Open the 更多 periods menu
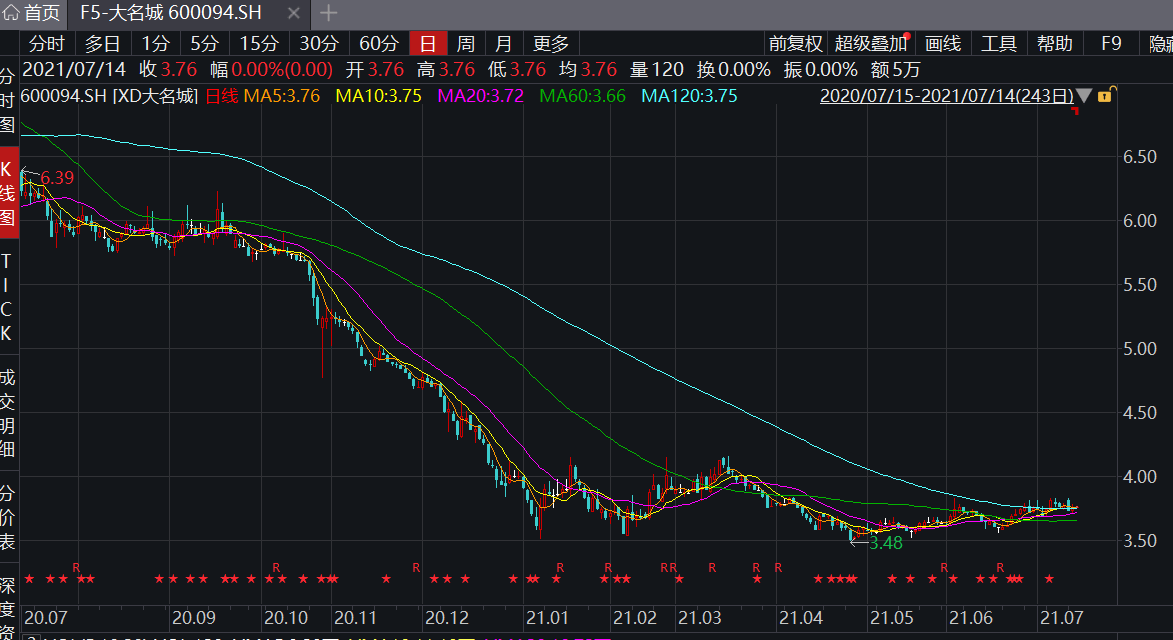Screen dimensions: 1173x640 point(551,44)
